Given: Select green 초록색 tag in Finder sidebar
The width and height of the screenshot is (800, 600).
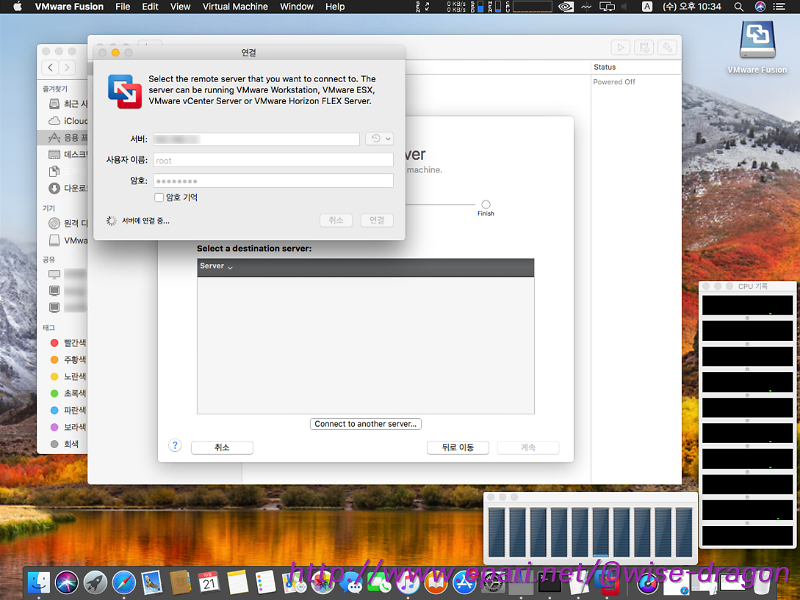Looking at the screenshot, I should coord(68,393).
